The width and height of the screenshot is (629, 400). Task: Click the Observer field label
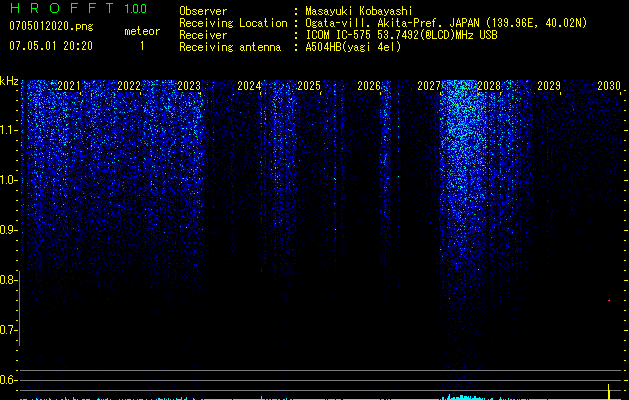203,11
